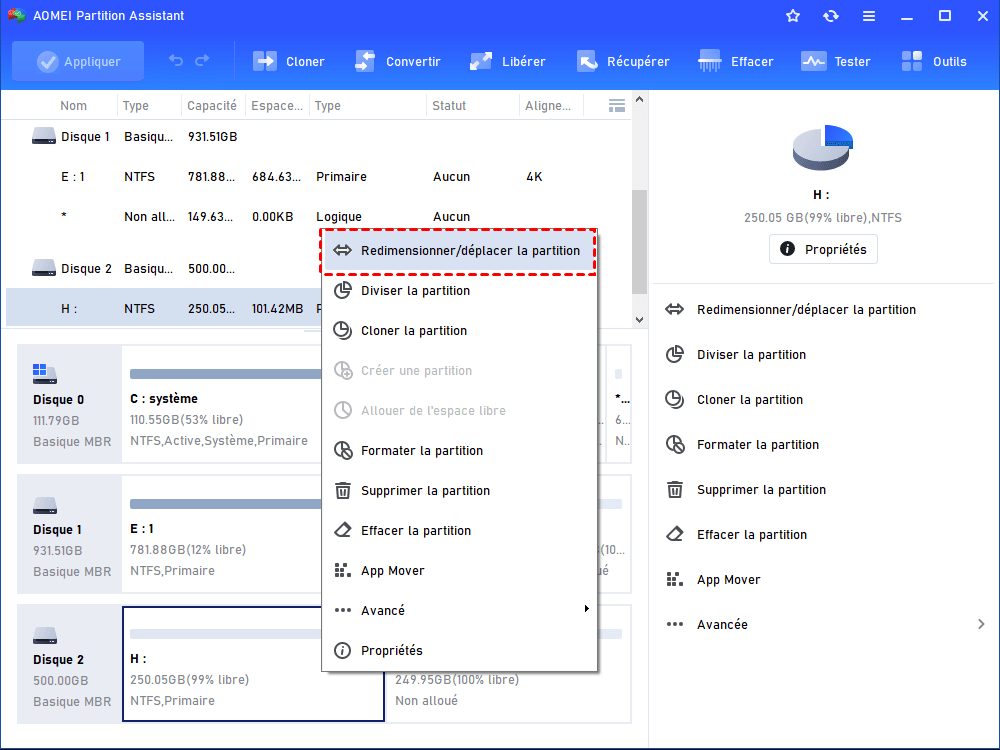Viewport: 1000px width, 750px height.
Task: Click the clone partition icon in right panel
Action: click(675, 400)
